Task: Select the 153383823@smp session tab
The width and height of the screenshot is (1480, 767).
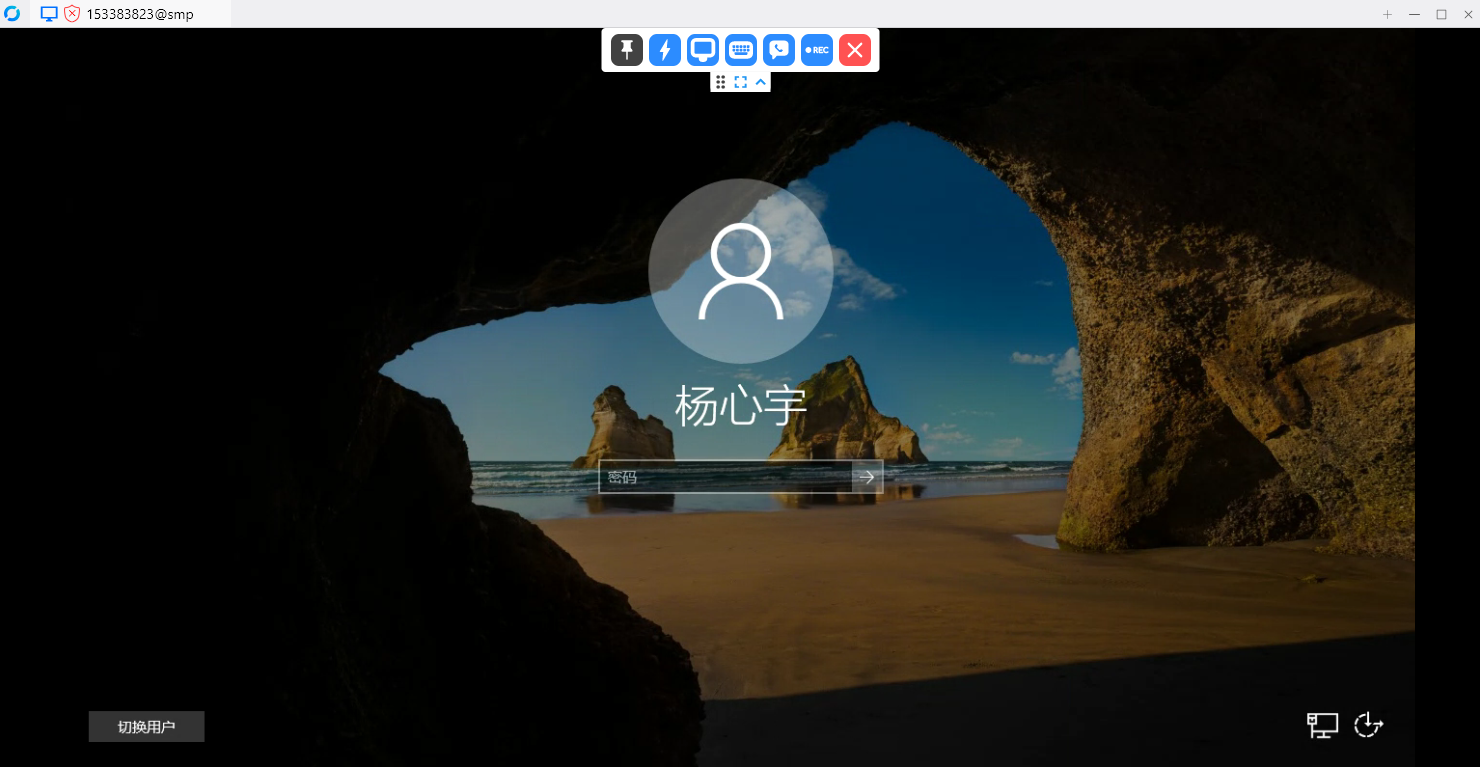Action: coord(139,14)
